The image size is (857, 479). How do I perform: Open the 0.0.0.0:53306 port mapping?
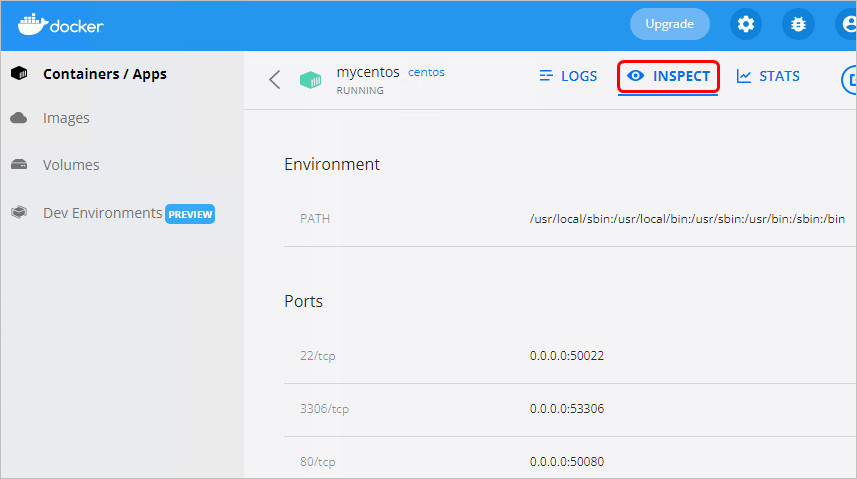pyautogui.click(x=567, y=409)
